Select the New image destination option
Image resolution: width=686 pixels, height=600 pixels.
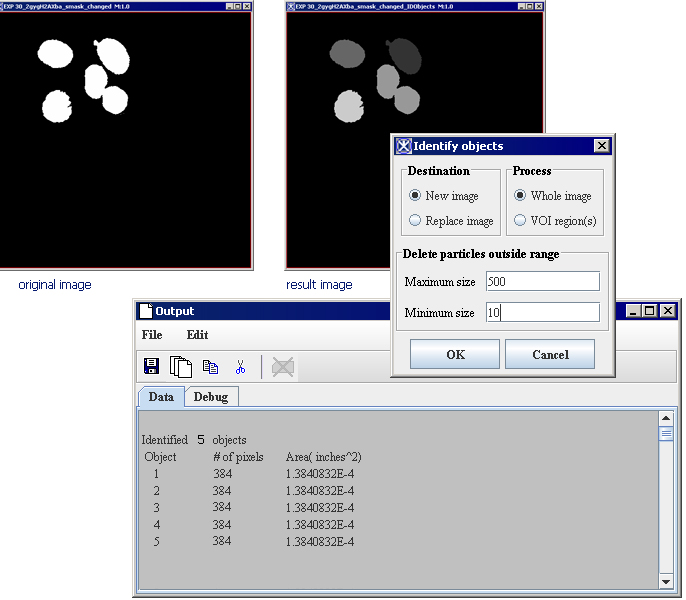pyautogui.click(x=415, y=196)
